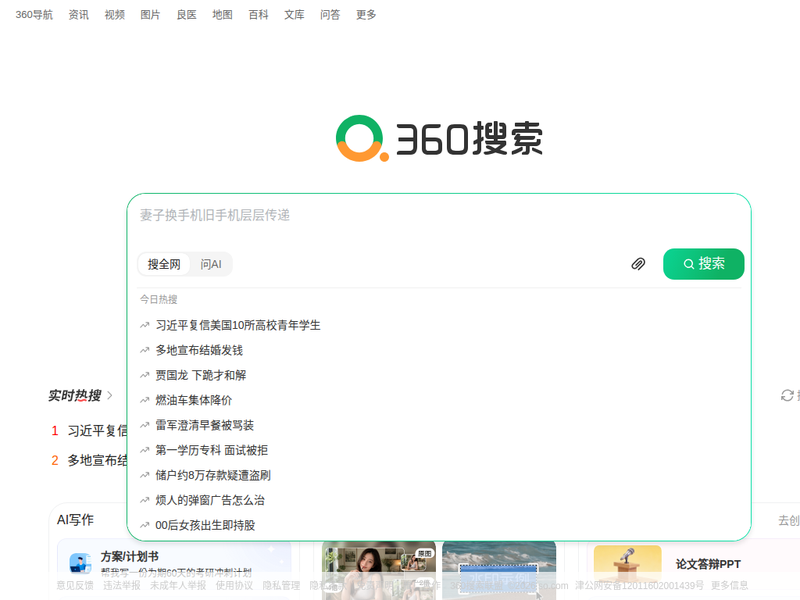Image resolution: width=800 pixels, height=600 pixels.
Task: Open the 违法举报 footer link
Action: pos(121,585)
